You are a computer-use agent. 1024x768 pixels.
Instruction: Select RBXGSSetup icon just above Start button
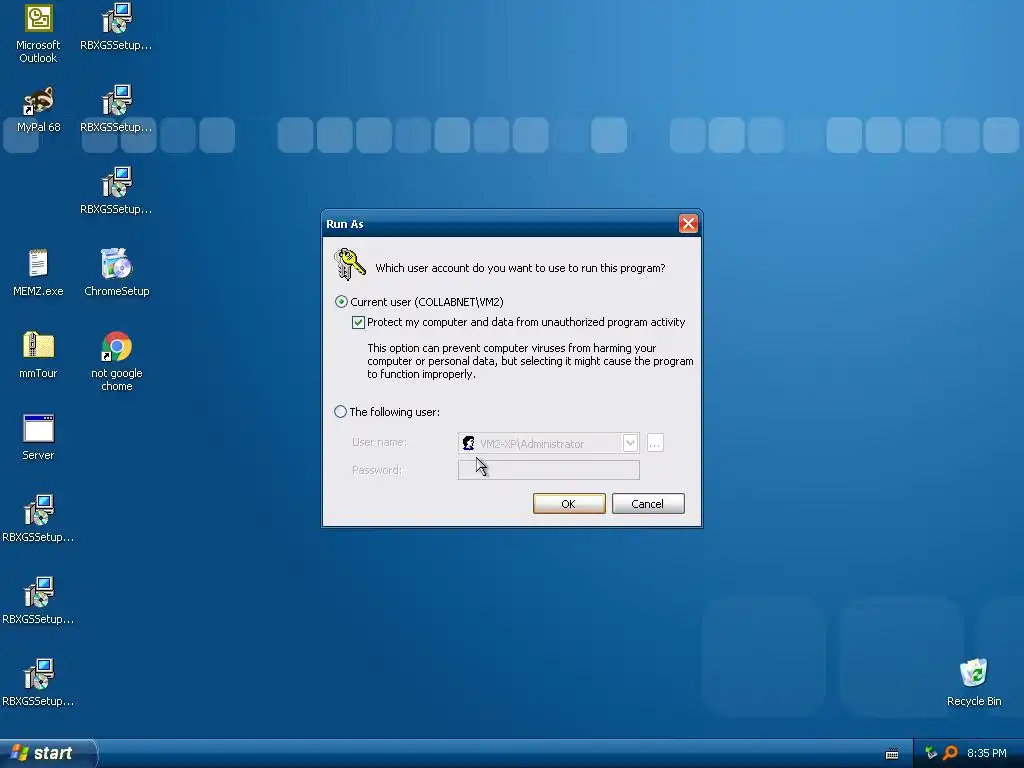coord(38,684)
